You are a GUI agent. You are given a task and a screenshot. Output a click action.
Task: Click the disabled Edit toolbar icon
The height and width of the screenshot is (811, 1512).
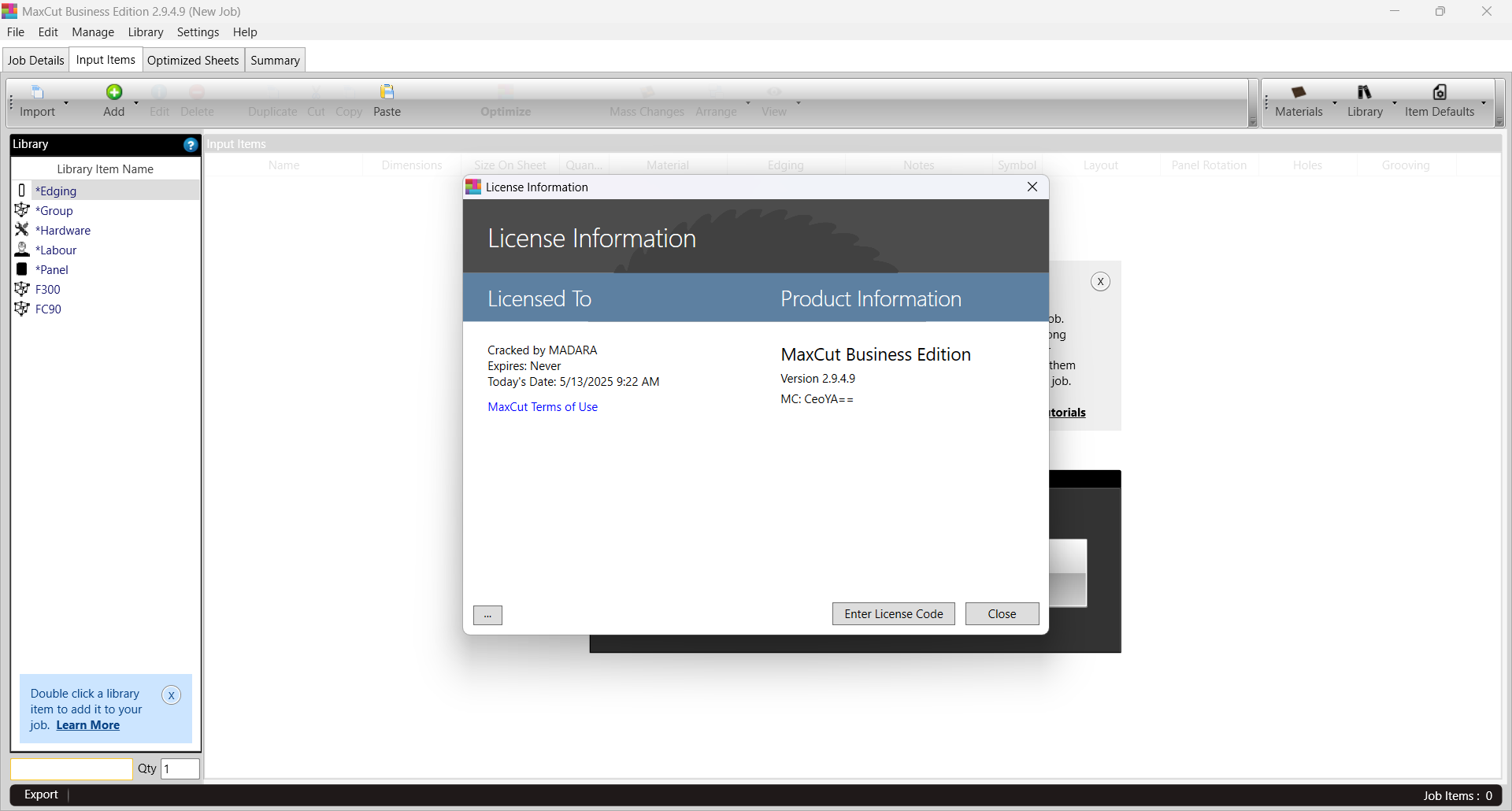tap(159, 92)
